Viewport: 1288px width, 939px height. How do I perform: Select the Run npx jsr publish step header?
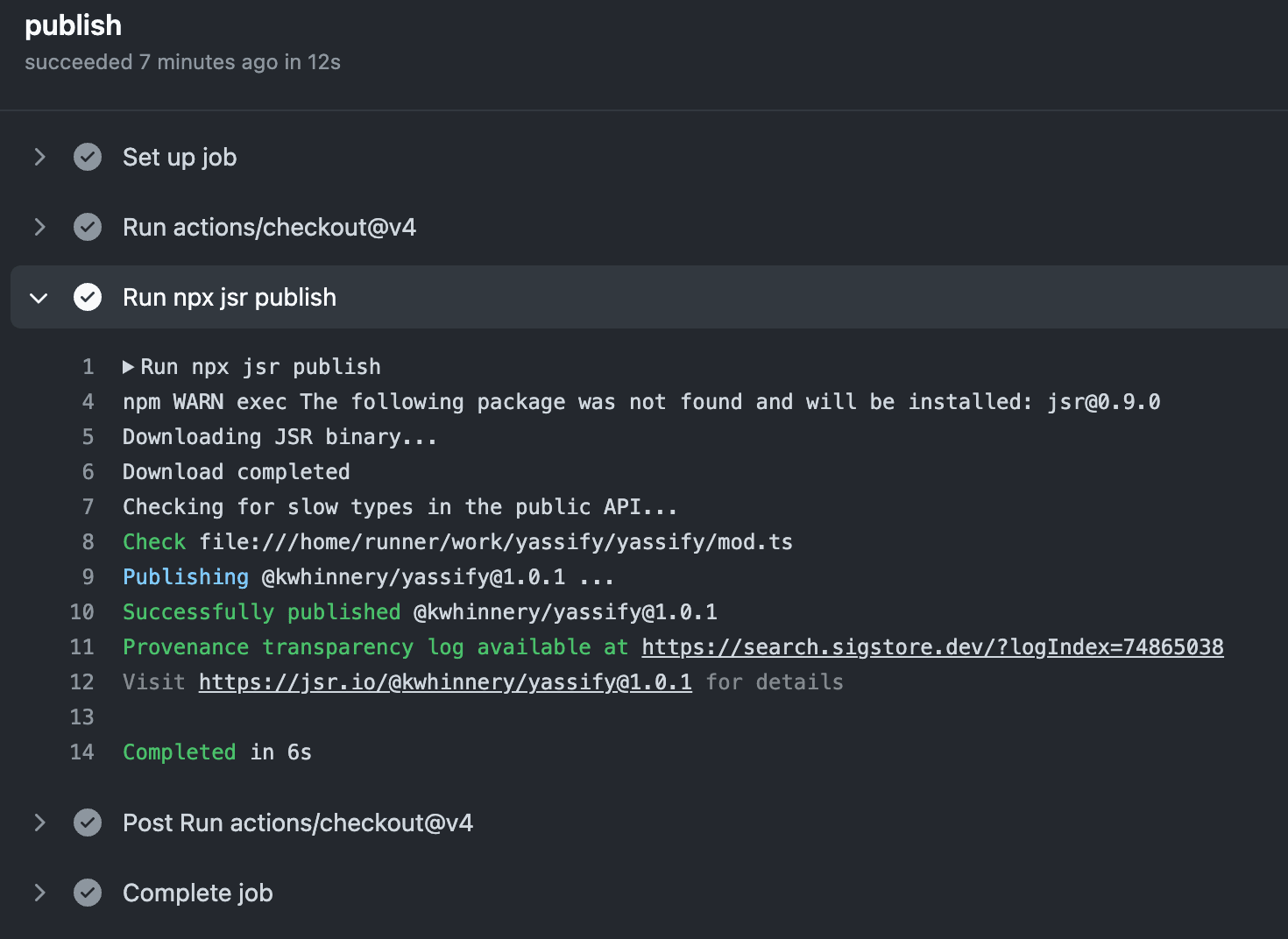(649, 297)
